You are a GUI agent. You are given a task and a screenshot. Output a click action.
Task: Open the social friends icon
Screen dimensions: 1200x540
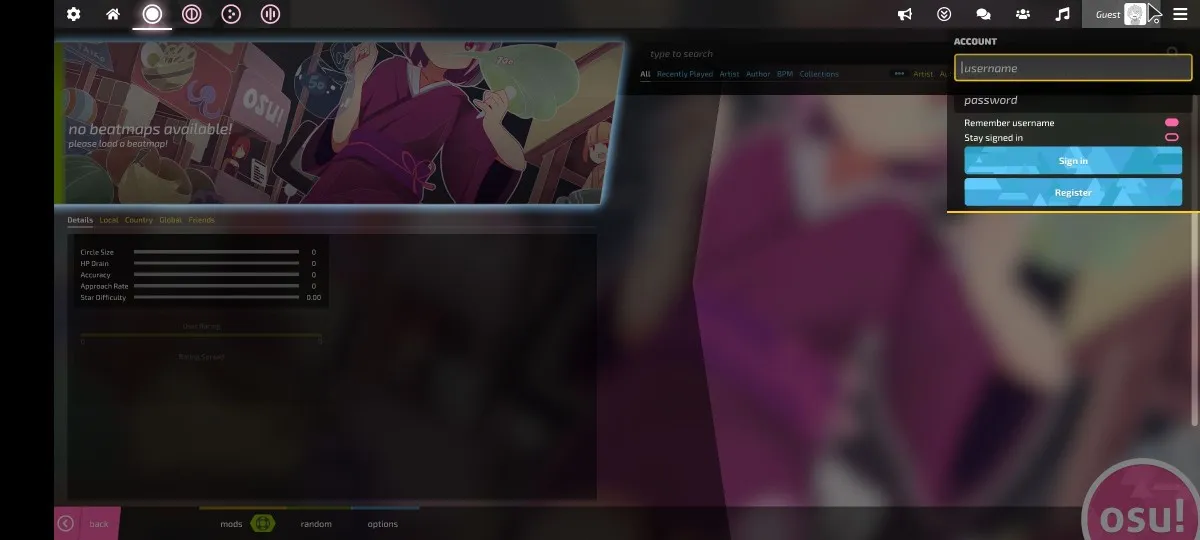(x=1023, y=14)
